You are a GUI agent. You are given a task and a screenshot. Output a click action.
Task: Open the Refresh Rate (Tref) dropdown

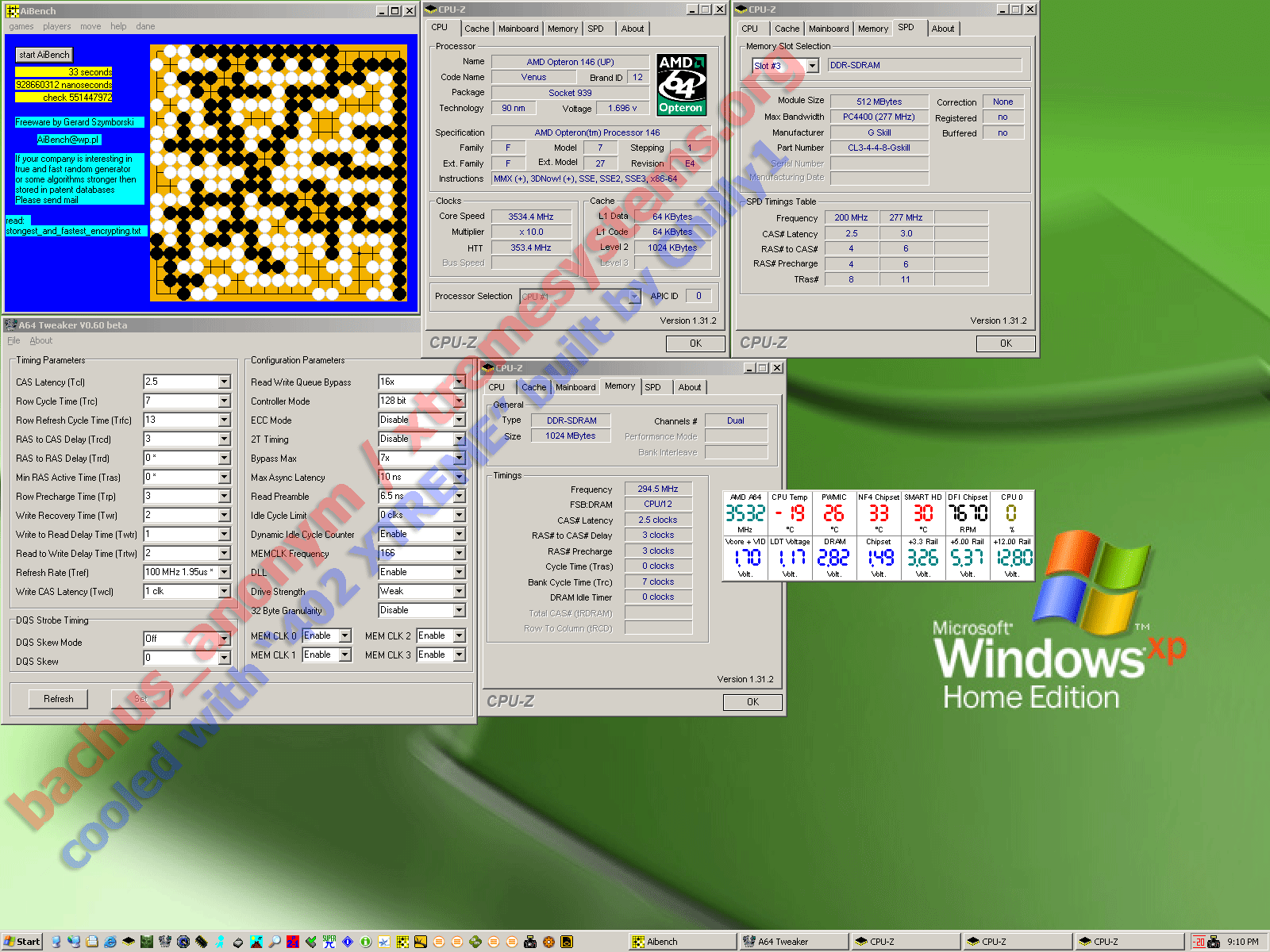pyautogui.click(x=225, y=573)
